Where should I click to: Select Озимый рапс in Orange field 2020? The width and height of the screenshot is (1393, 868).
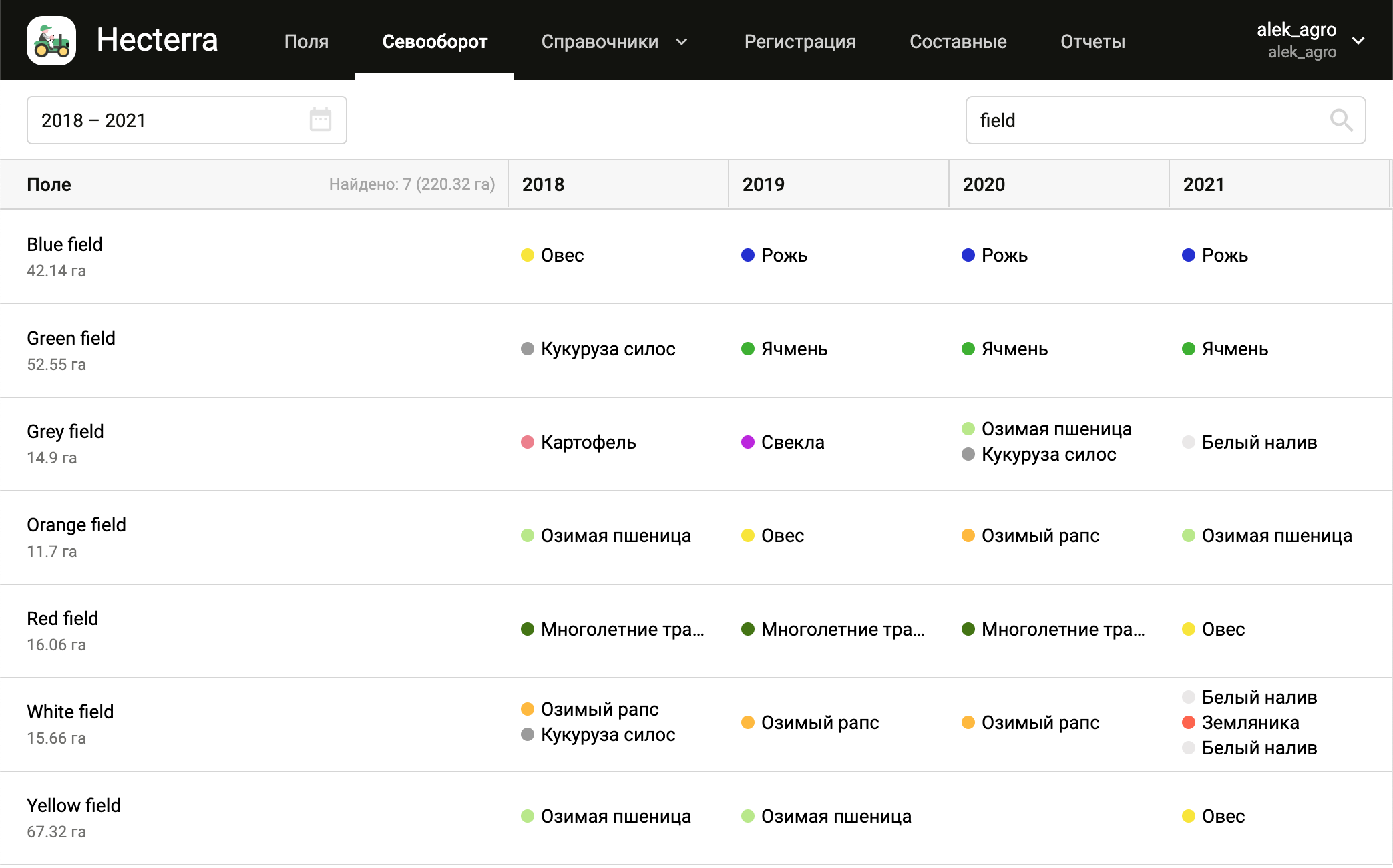1040,535
